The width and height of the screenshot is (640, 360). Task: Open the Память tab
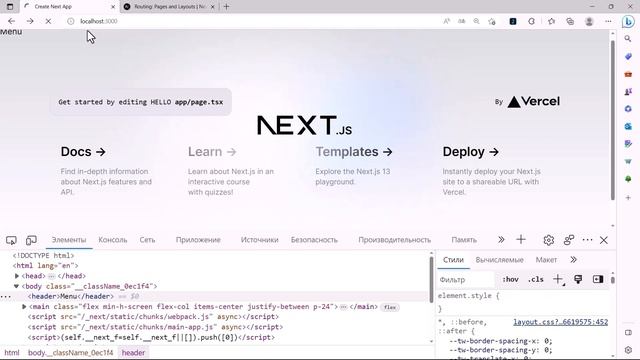[x=464, y=240]
